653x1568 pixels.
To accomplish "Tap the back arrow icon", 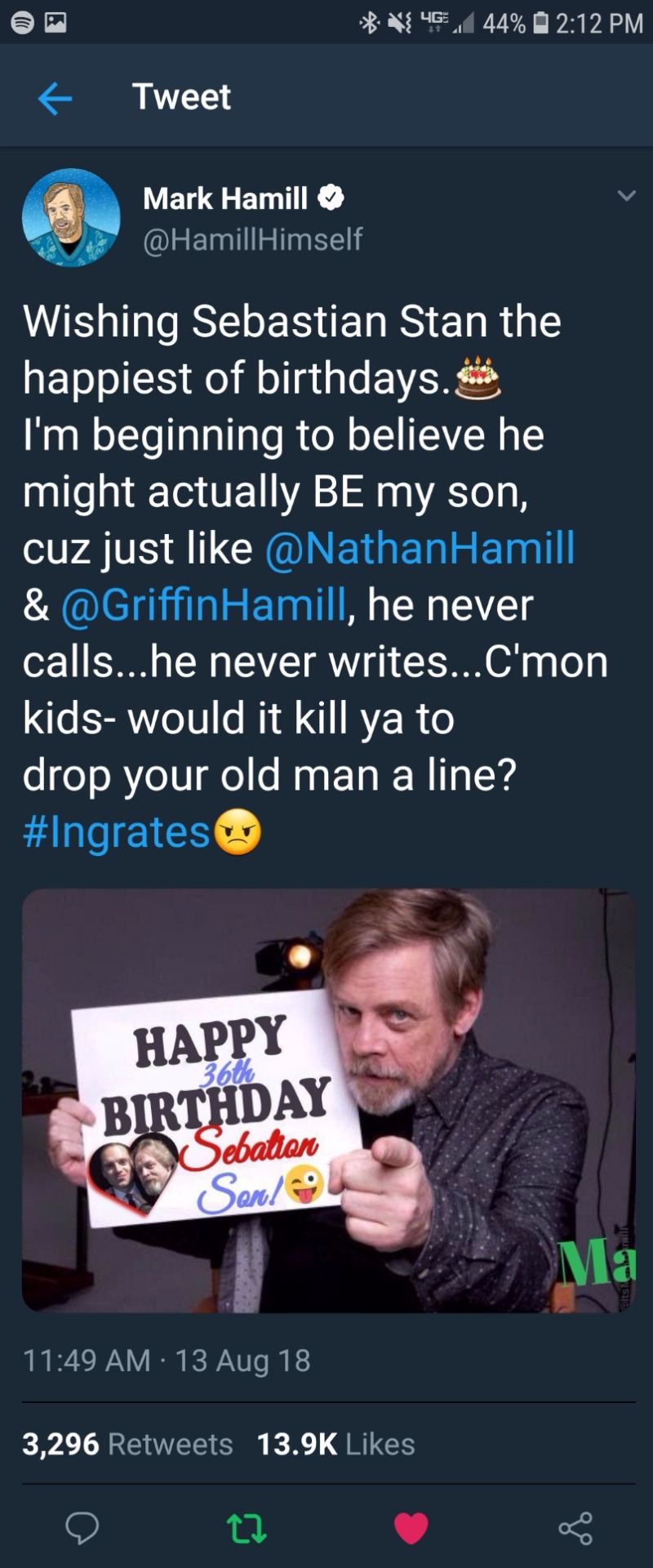I will pyautogui.click(x=55, y=99).
